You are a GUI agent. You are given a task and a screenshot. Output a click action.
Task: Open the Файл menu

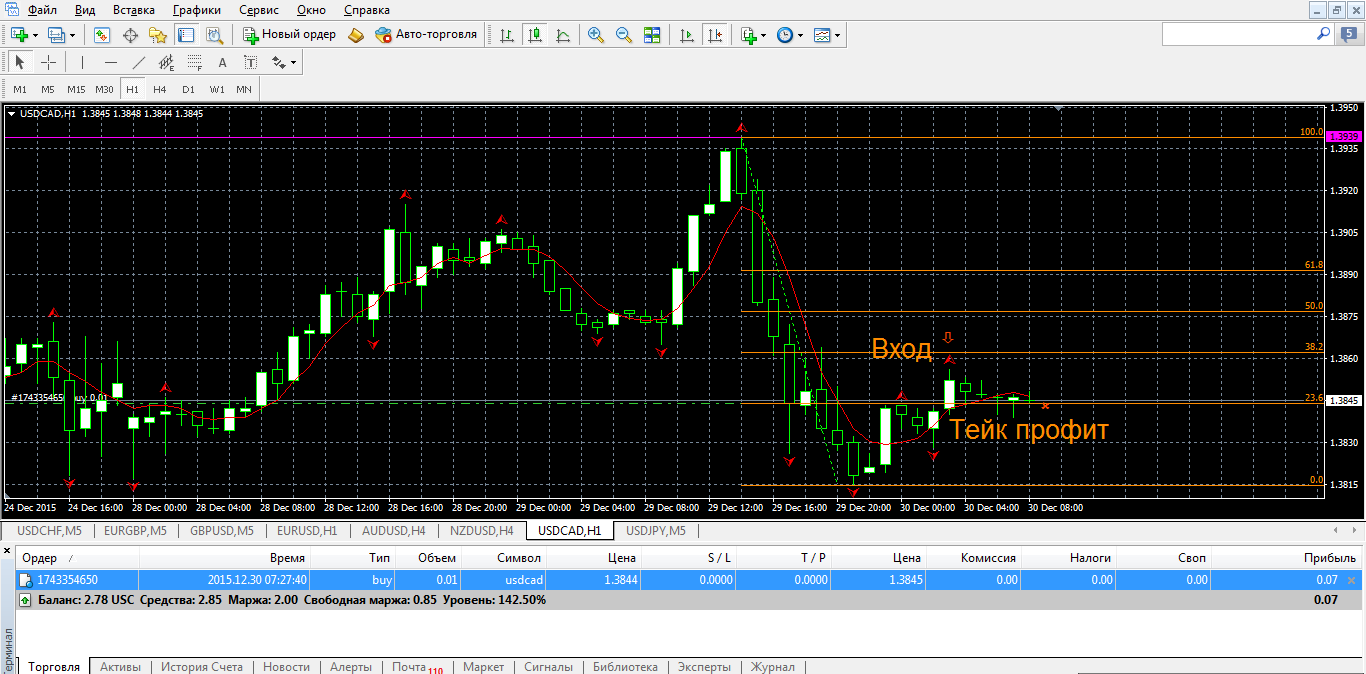[42, 10]
